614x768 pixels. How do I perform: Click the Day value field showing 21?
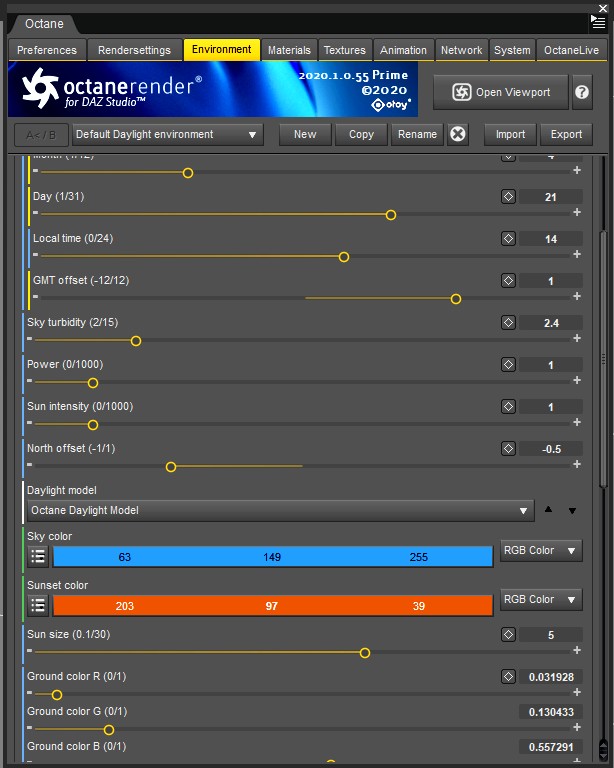point(551,197)
